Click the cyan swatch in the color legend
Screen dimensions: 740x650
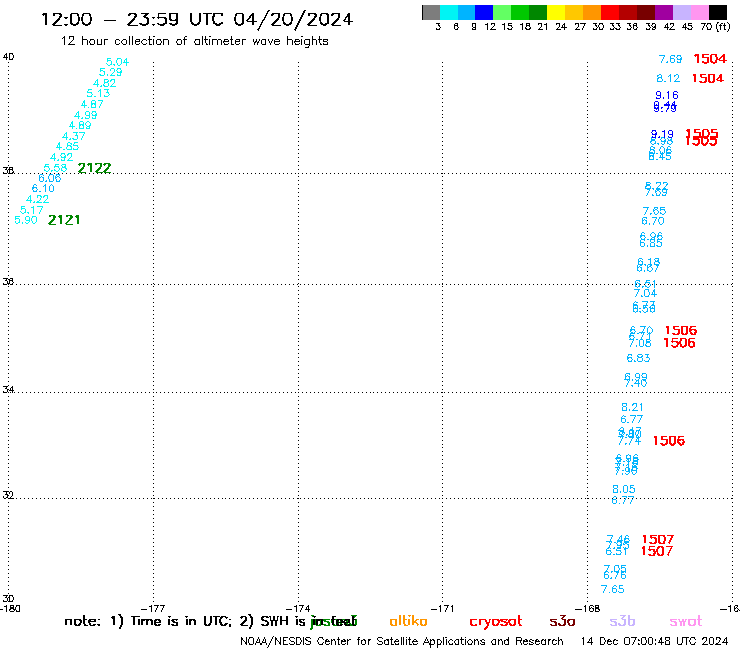pos(449,12)
